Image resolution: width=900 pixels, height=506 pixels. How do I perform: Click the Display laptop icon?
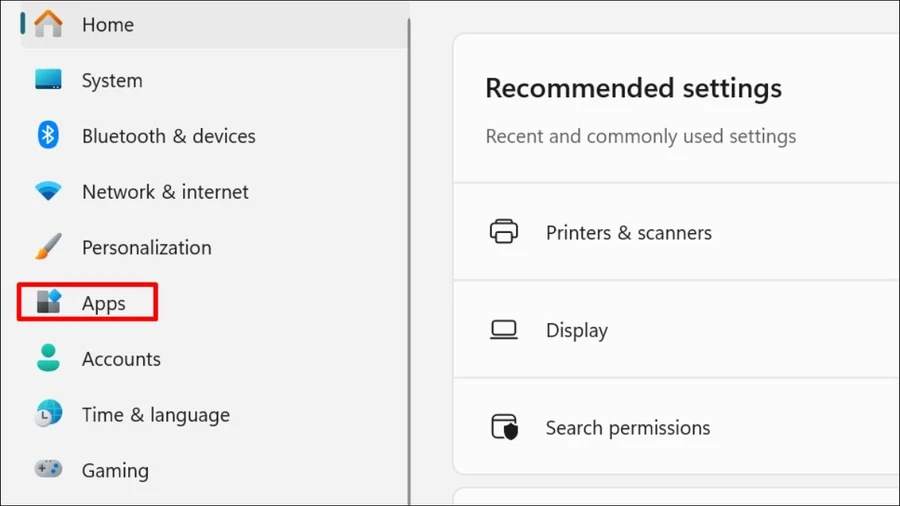504,330
